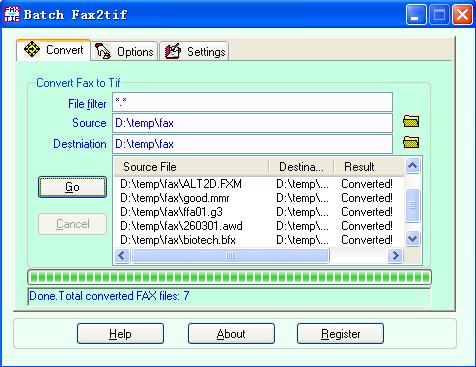The height and width of the screenshot is (367, 476).
Task: Open the Help button
Action: coord(120,334)
